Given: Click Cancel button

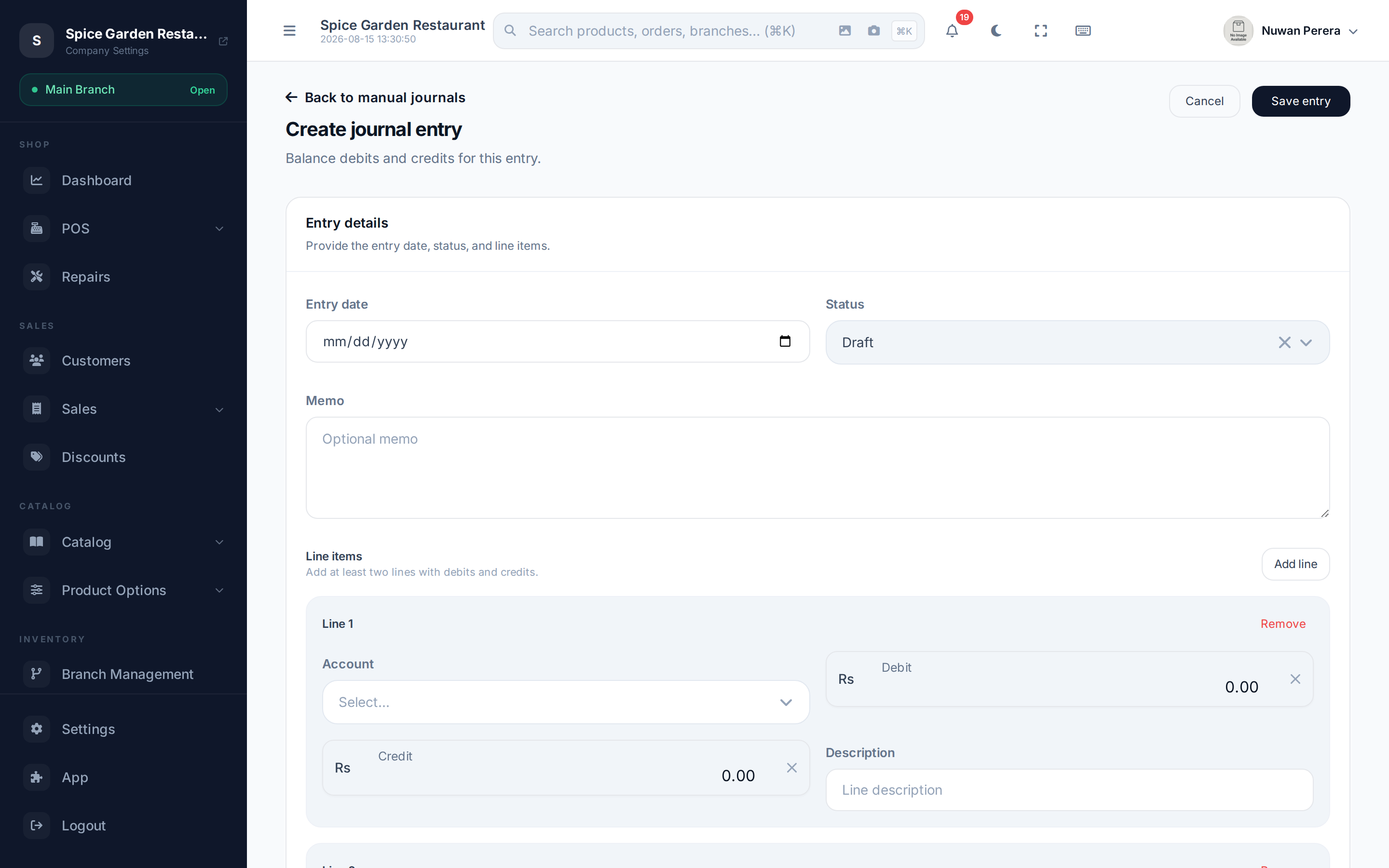Looking at the screenshot, I should tap(1204, 101).
